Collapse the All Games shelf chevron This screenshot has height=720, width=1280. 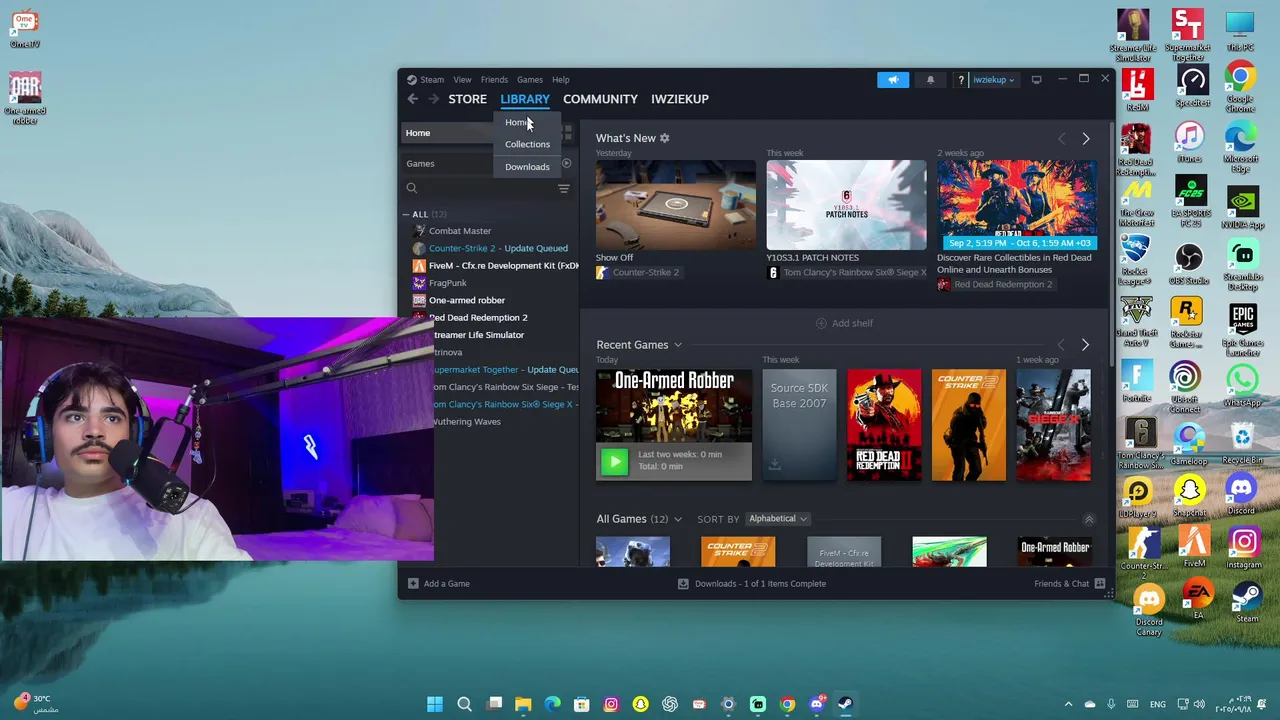(1089, 519)
